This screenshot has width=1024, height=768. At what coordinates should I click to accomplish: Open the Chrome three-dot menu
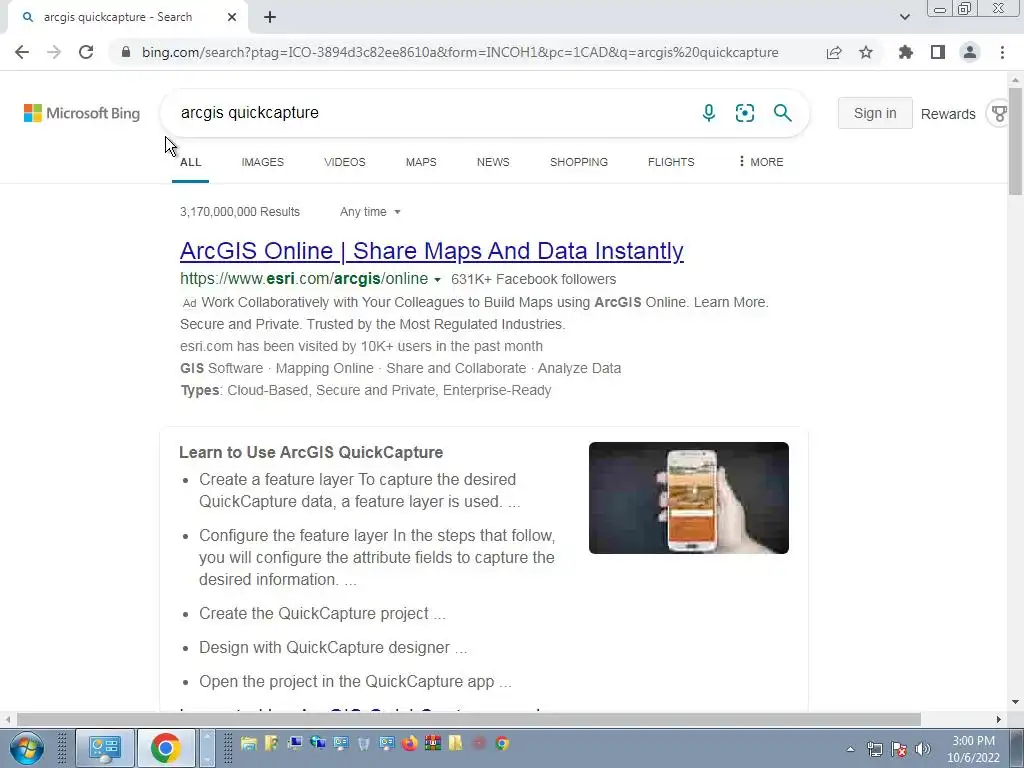(x=1002, y=52)
